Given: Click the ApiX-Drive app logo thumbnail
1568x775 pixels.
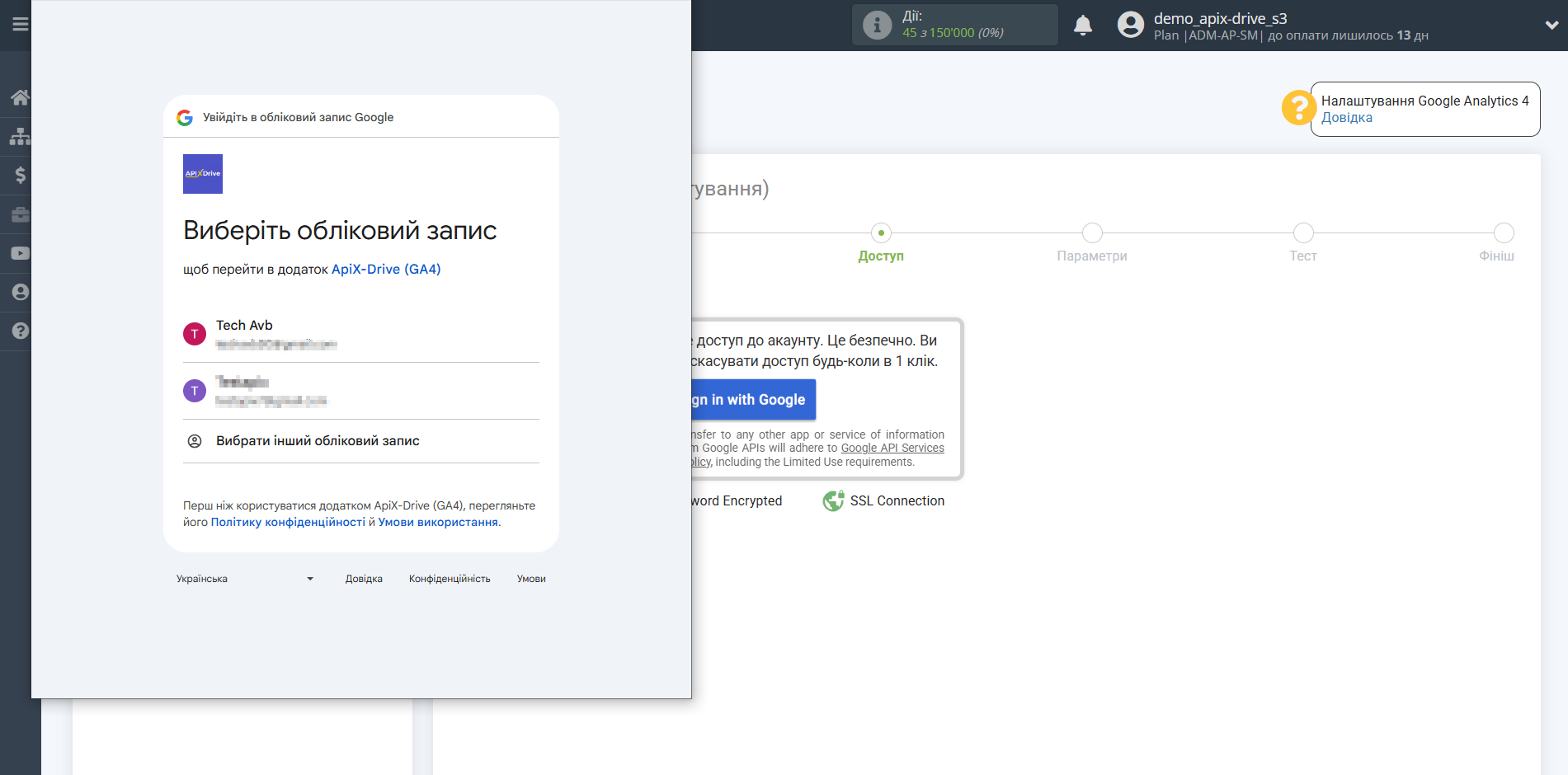Looking at the screenshot, I should pos(203,174).
